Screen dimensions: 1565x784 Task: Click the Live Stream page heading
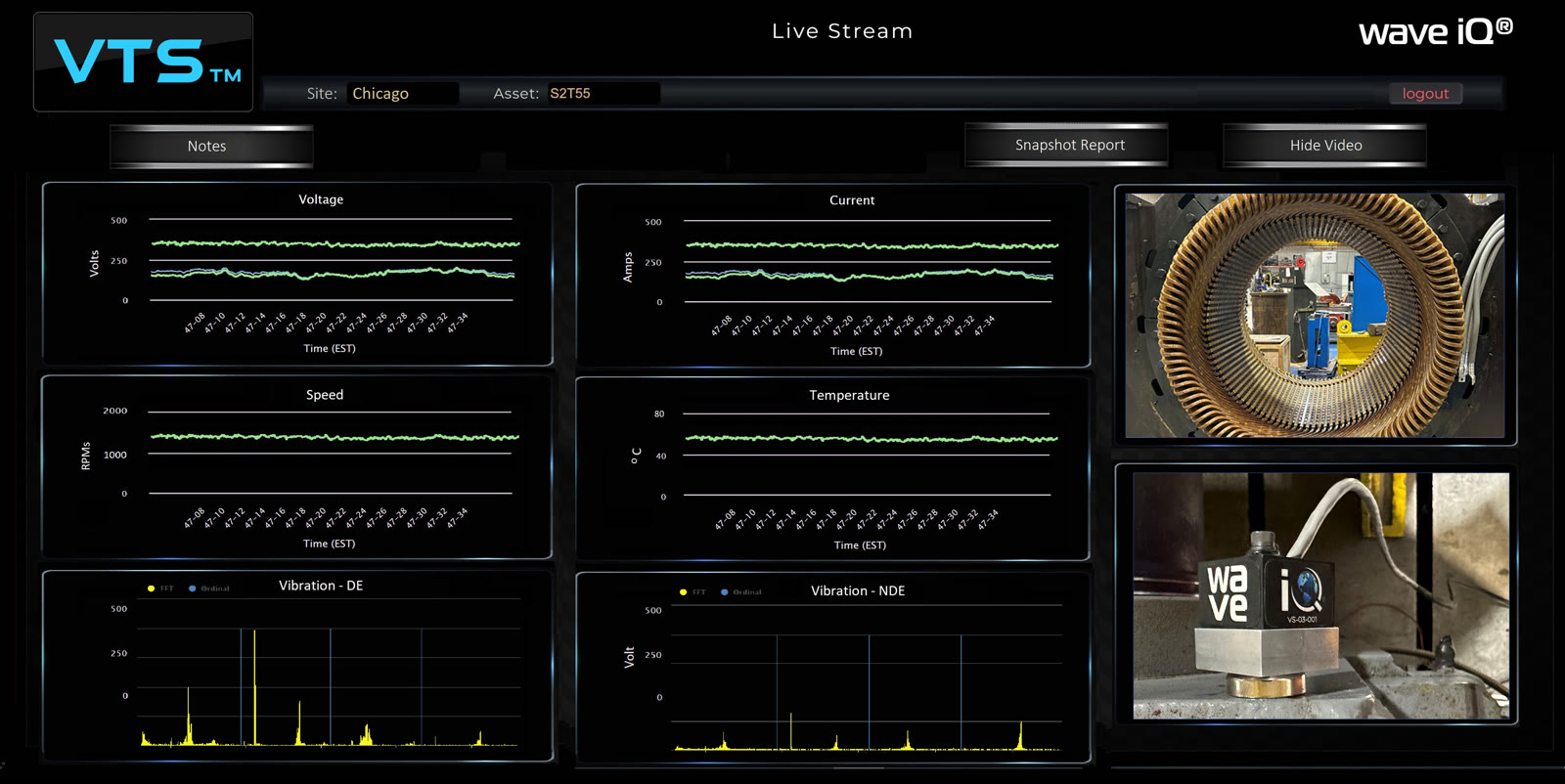click(x=842, y=31)
